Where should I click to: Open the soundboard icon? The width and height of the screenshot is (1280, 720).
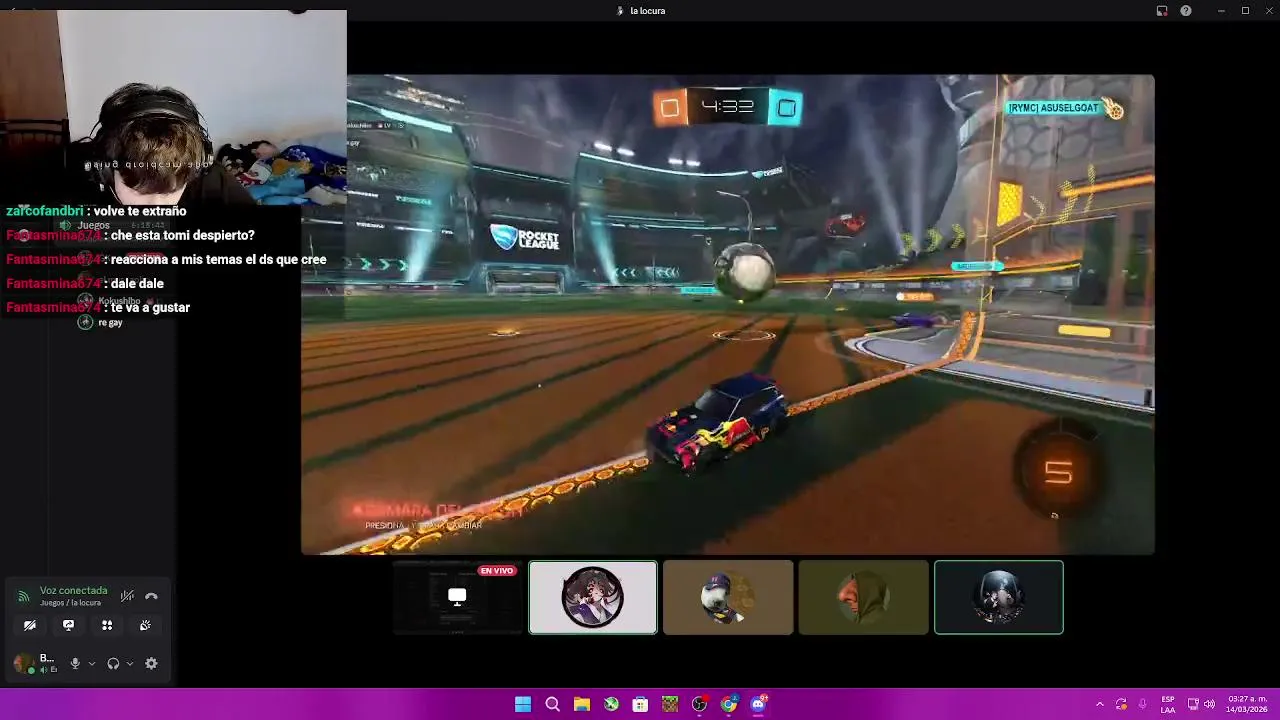click(x=145, y=625)
